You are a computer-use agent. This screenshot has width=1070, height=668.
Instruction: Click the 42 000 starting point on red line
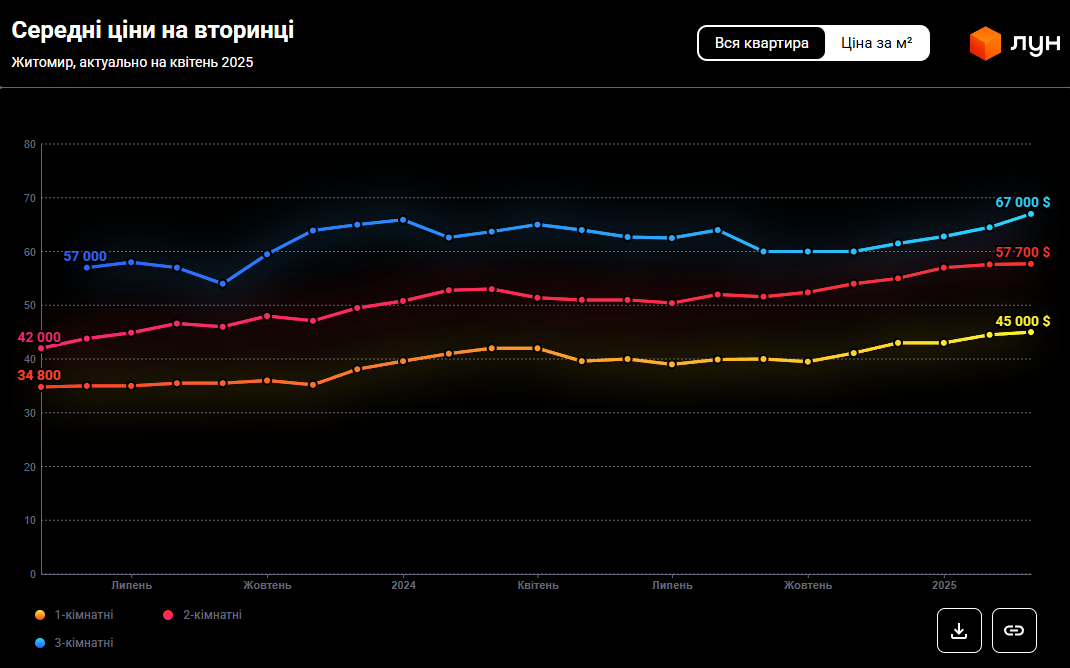pyautogui.click(x=42, y=348)
